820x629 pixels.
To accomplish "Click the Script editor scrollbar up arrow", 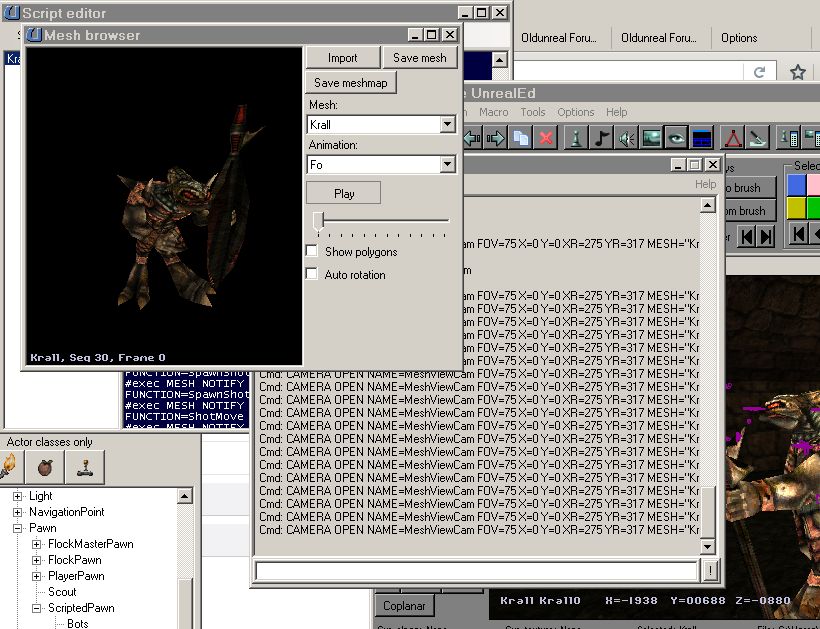I will click(499, 59).
